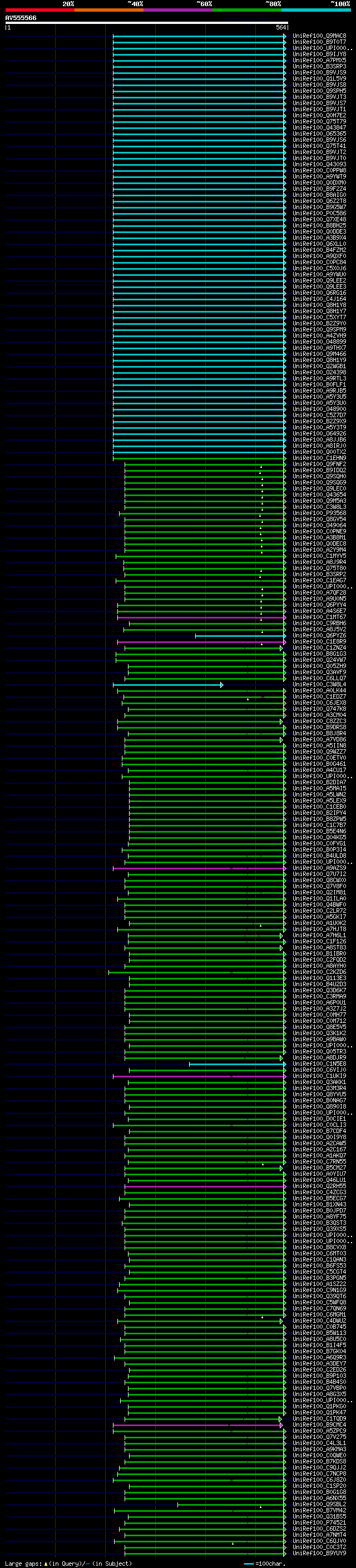
Task: Open hit UniRef100_Q9FNF2
Action: (319, 464)
